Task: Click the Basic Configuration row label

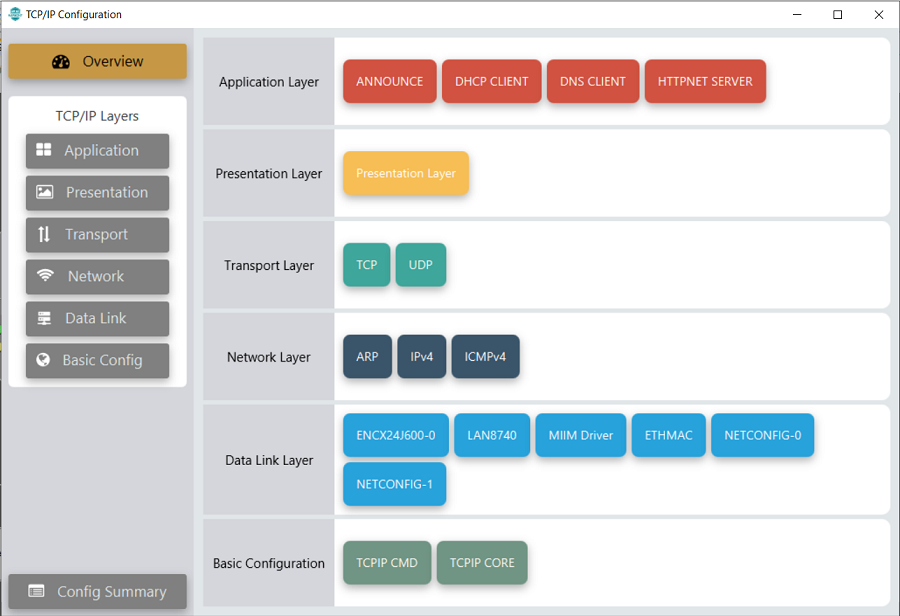Action: [x=269, y=563]
